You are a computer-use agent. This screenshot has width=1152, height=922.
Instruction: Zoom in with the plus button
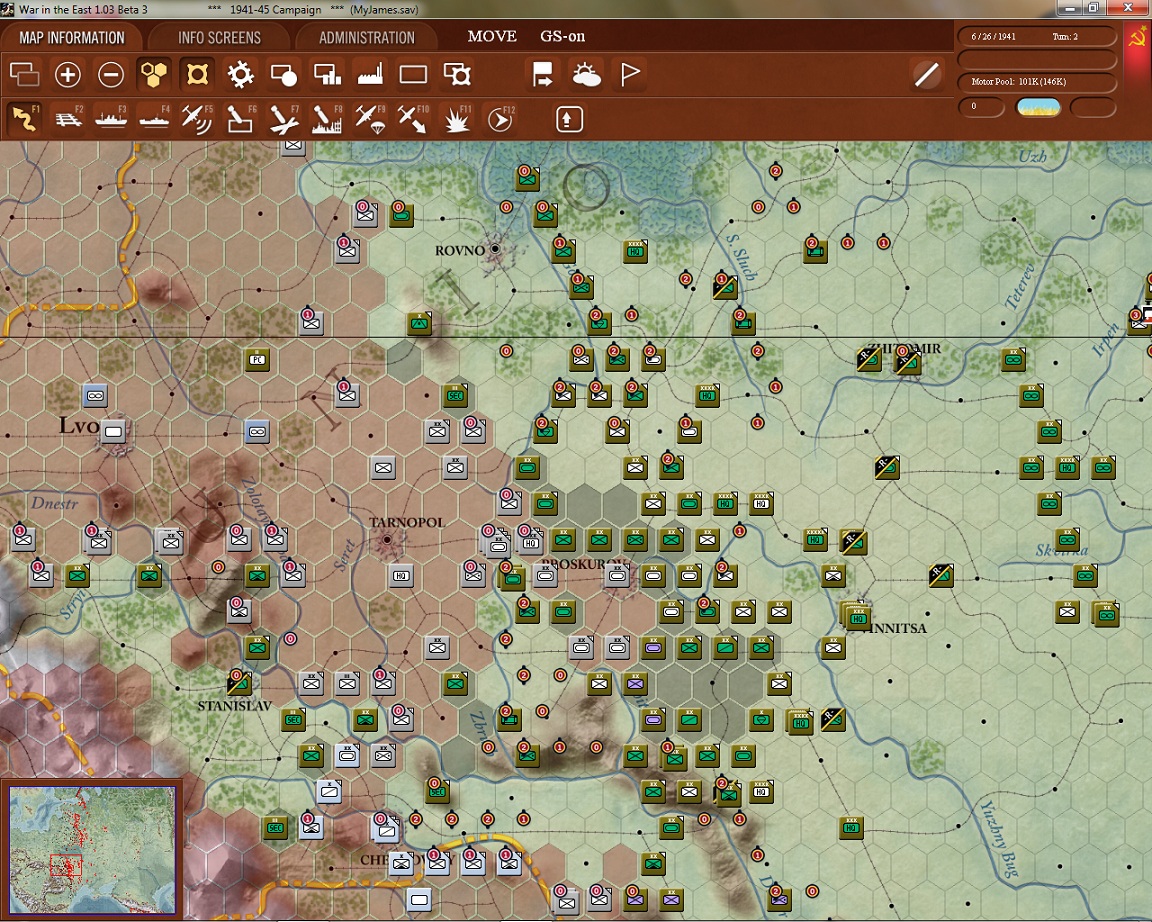[68, 74]
